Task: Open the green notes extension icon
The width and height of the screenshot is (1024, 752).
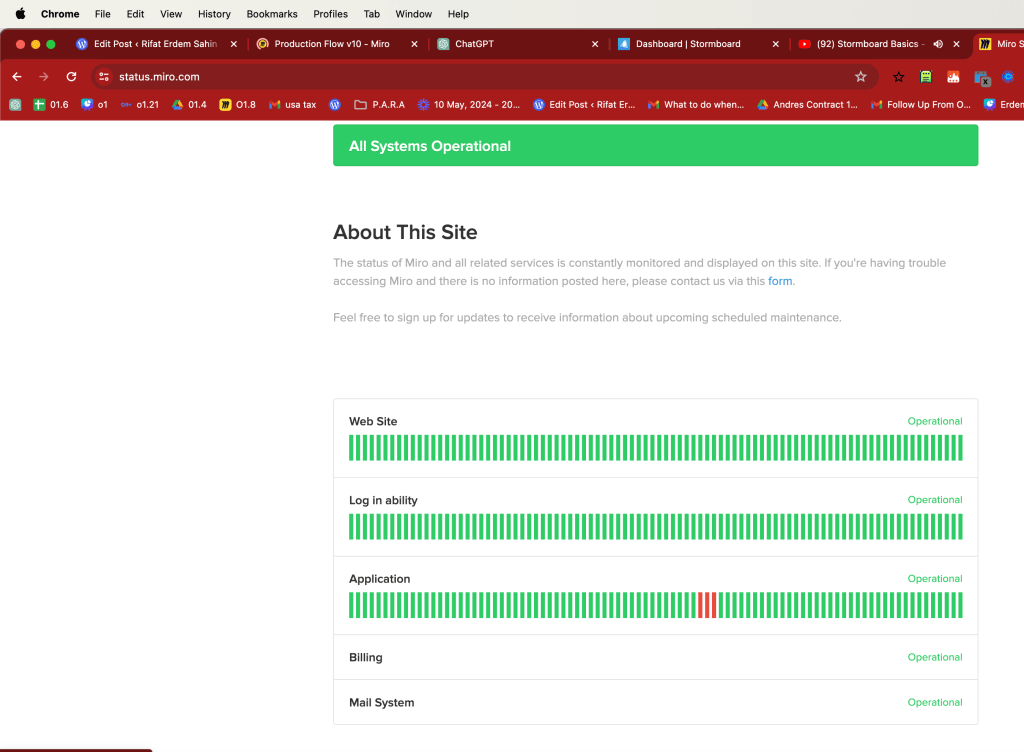Action: pyautogui.click(x=926, y=77)
